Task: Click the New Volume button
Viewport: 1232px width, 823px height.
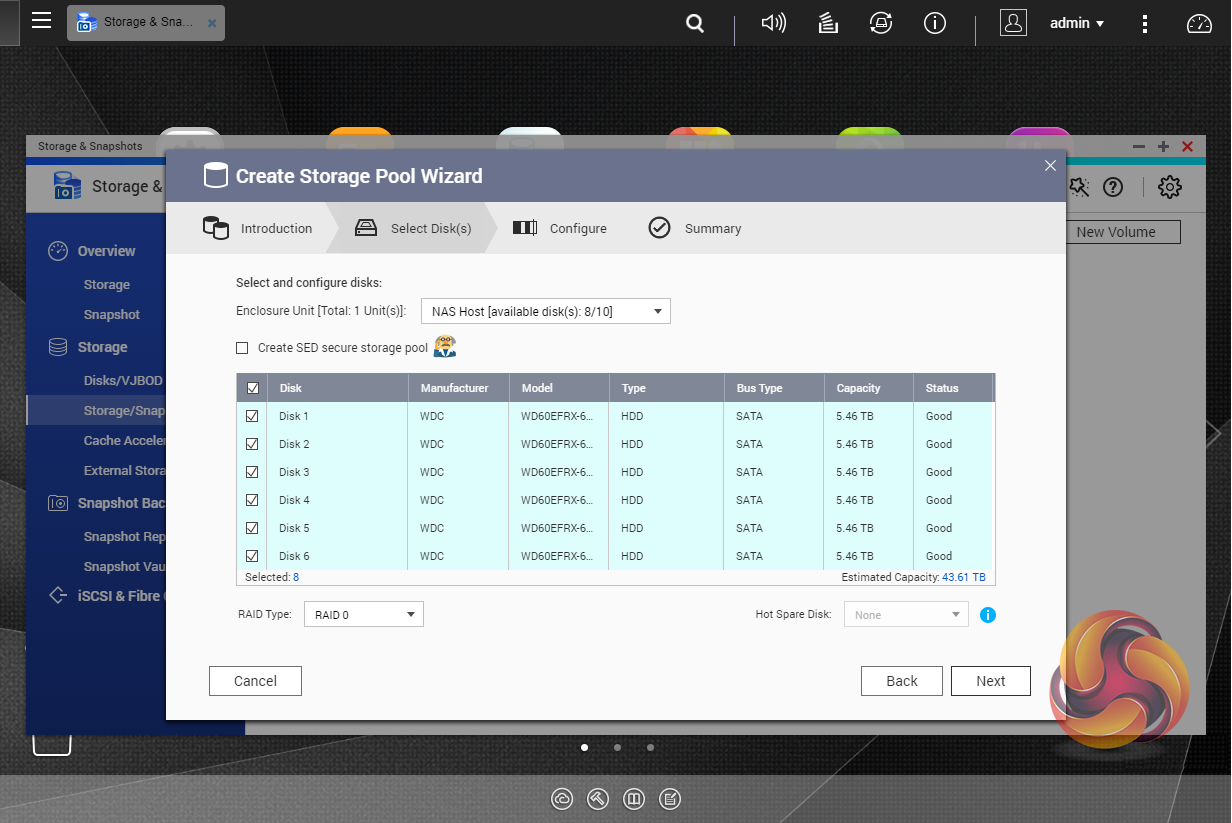Action: coord(1122,232)
